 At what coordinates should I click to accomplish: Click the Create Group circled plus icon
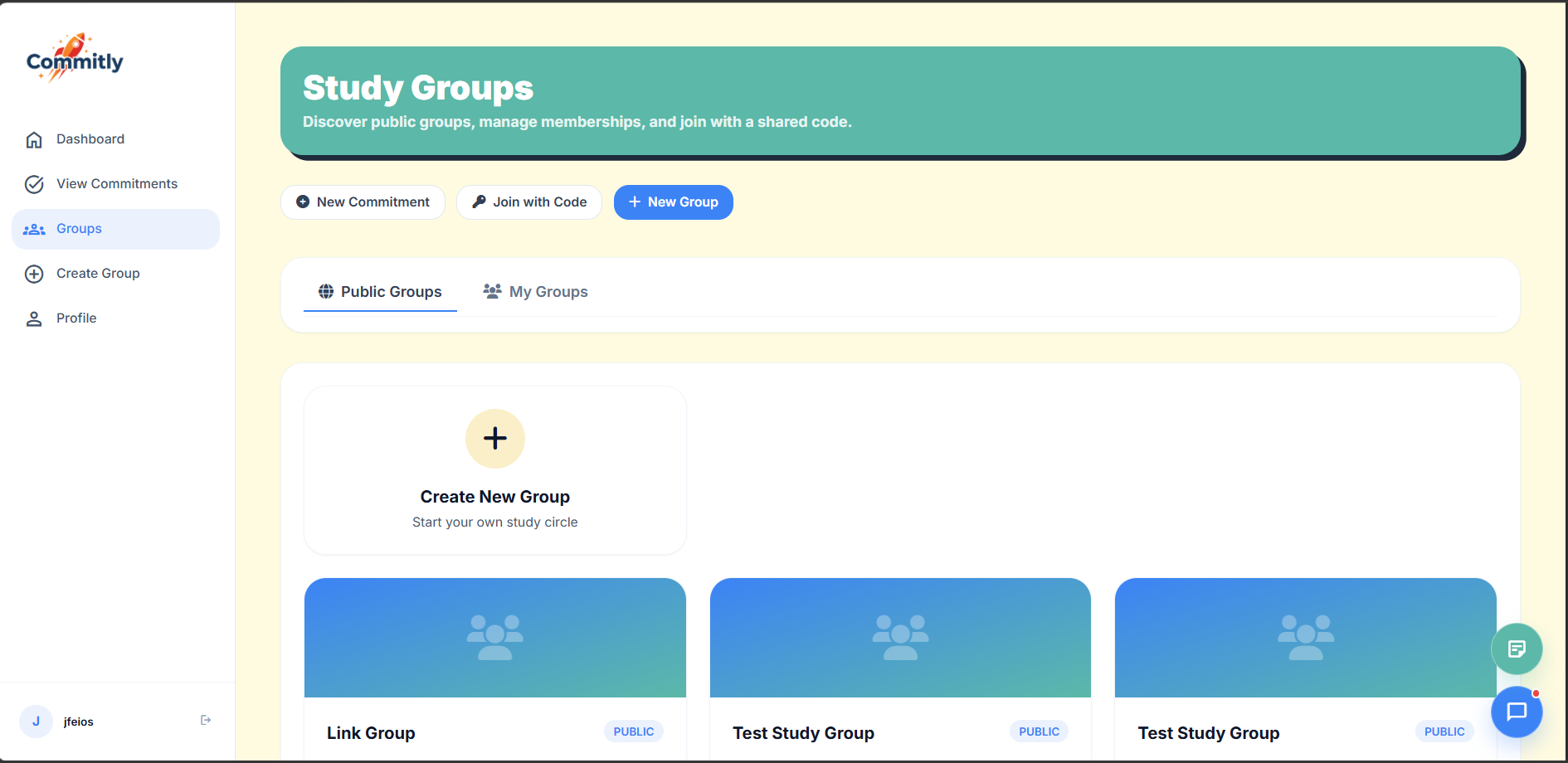click(34, 274)
